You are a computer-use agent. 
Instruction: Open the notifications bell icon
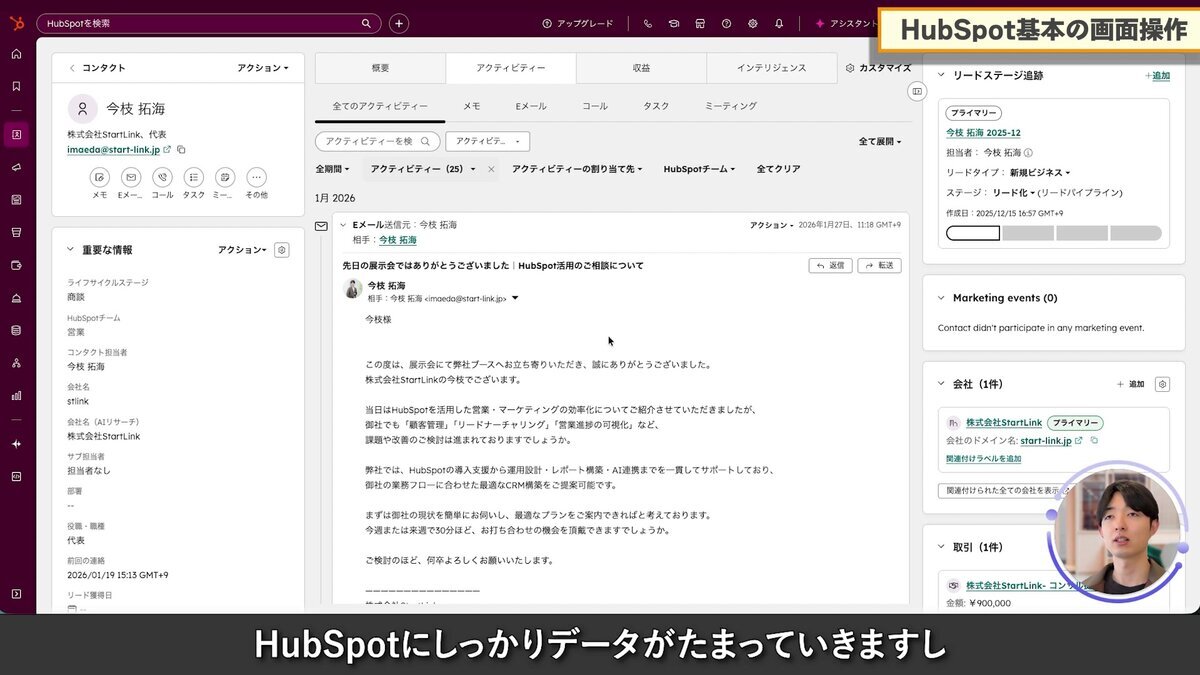(780, 23)
